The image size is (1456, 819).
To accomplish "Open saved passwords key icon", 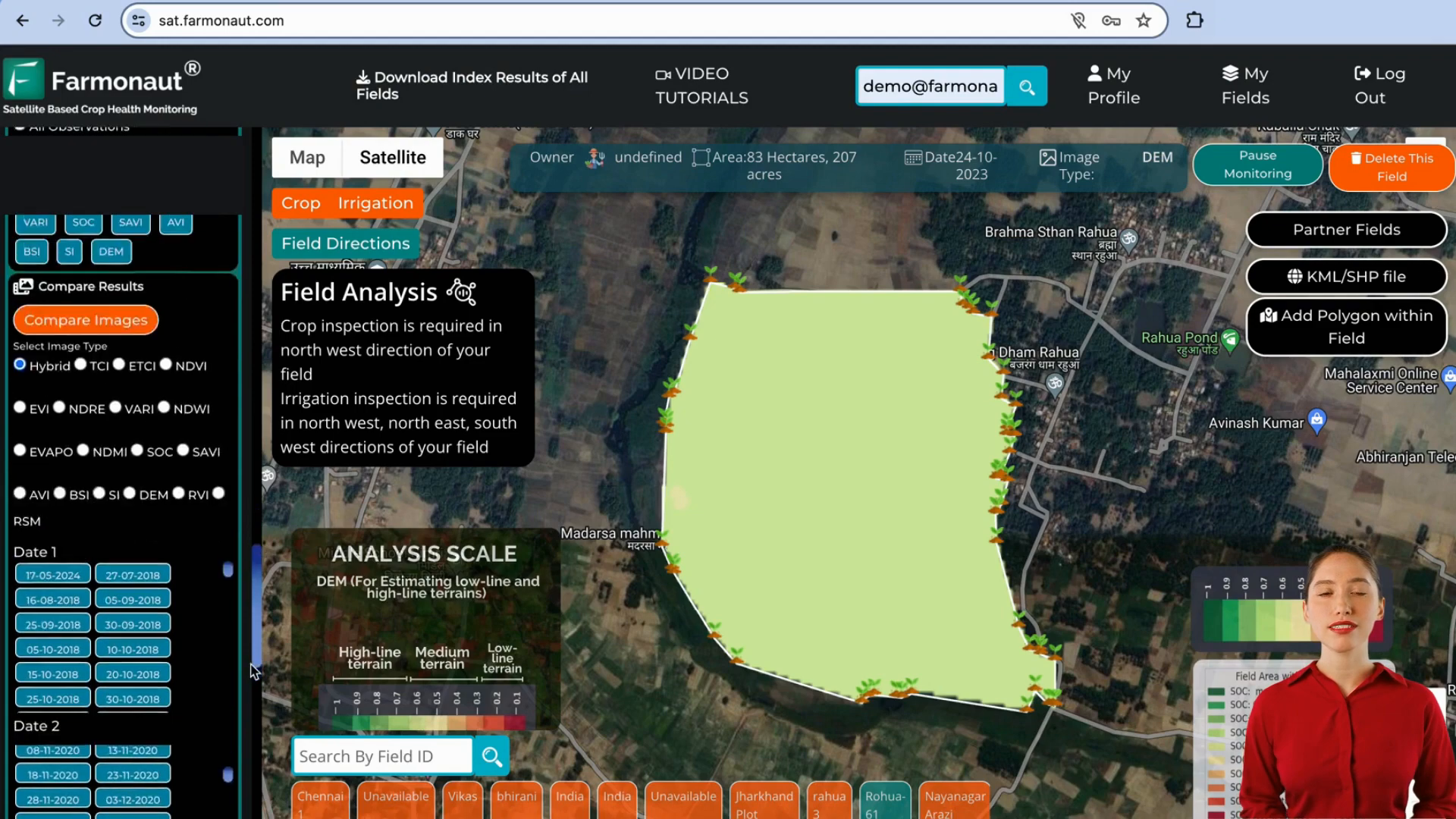I will coord(1111,20).
